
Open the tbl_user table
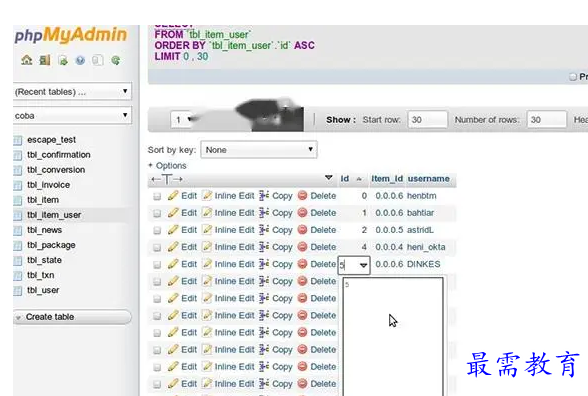(x=43, y=290)
